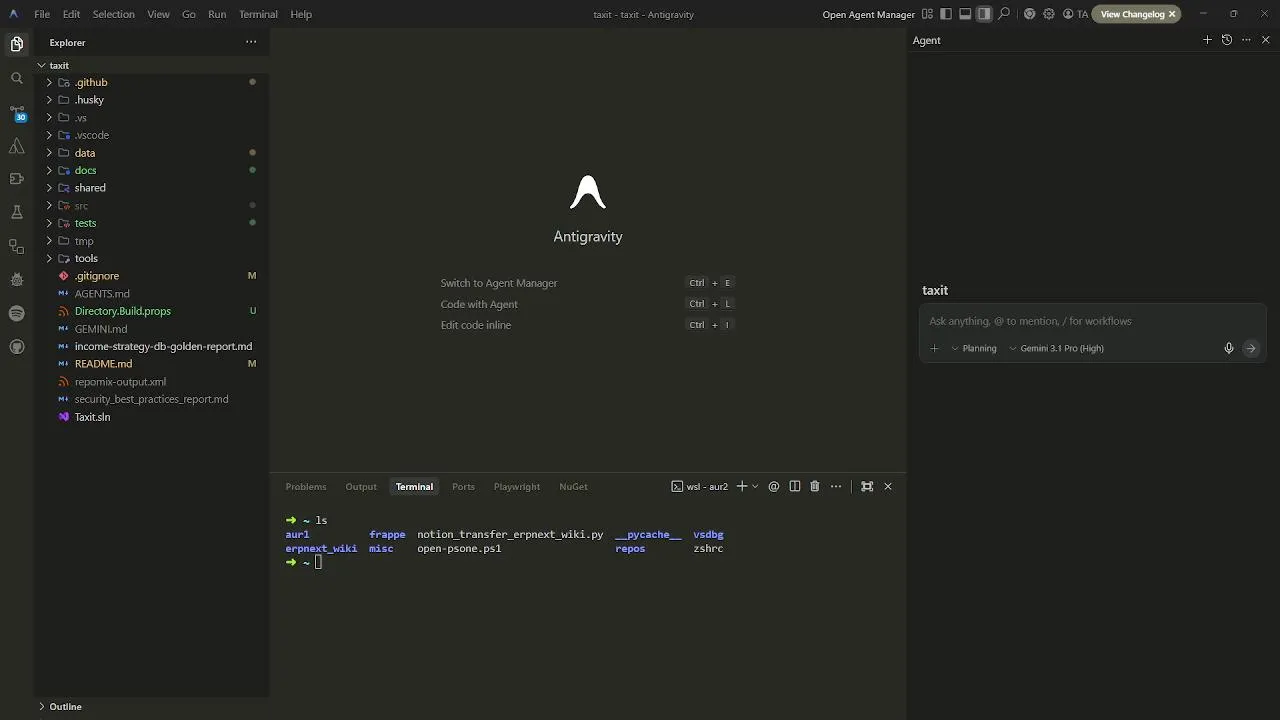
Task: Open Explorer panel more actions ellipsis
Action: tap(251, 42)
